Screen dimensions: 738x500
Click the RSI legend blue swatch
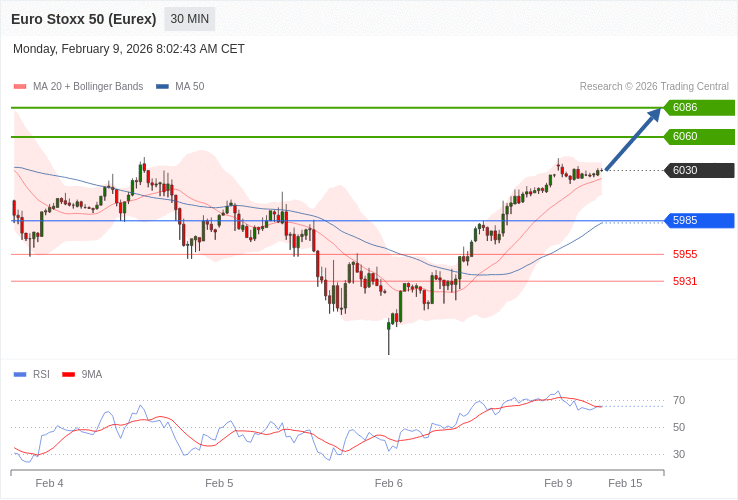pyautogui.click(x=20, y=375)
